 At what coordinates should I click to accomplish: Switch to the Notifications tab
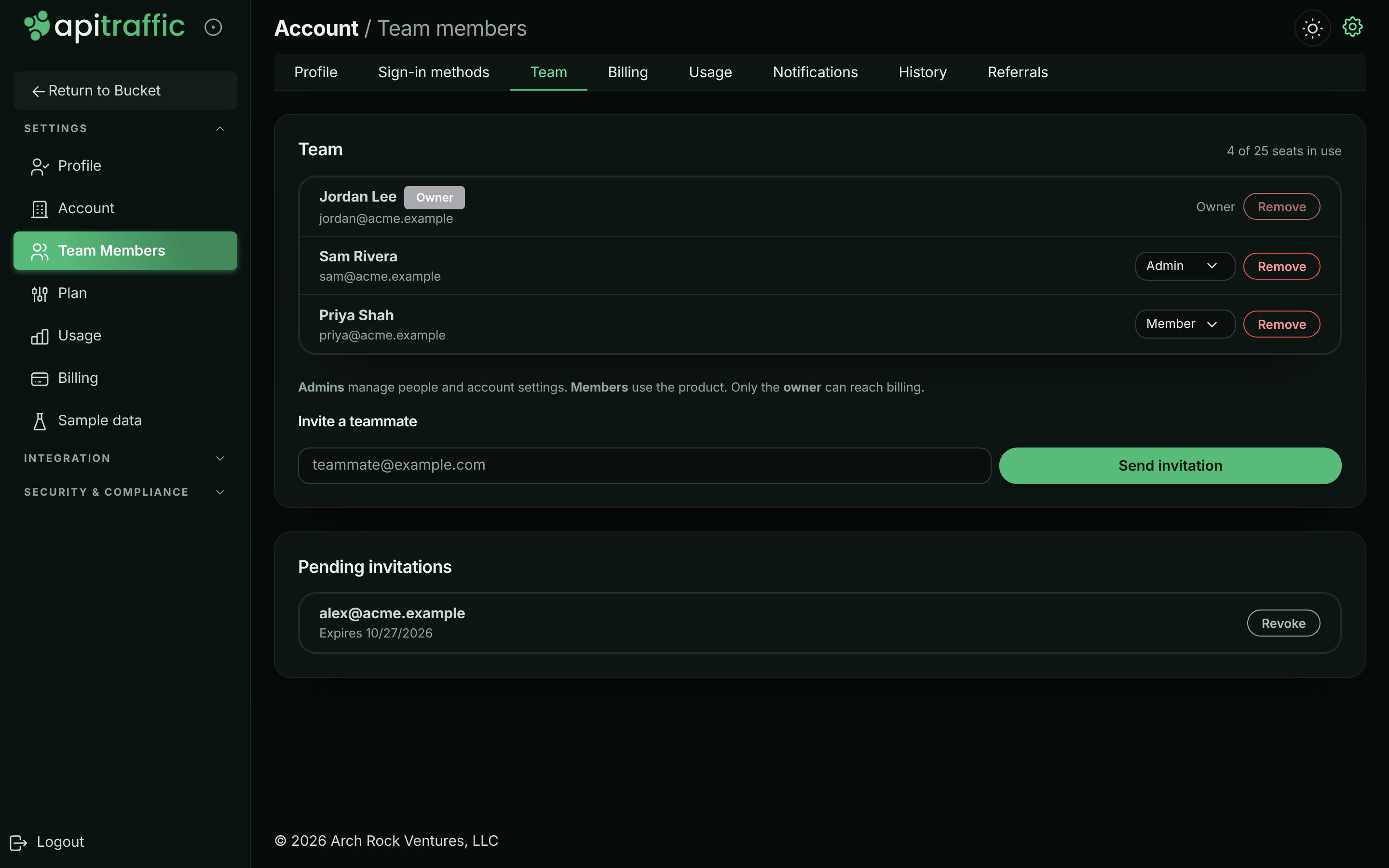(x=815, y=72)
